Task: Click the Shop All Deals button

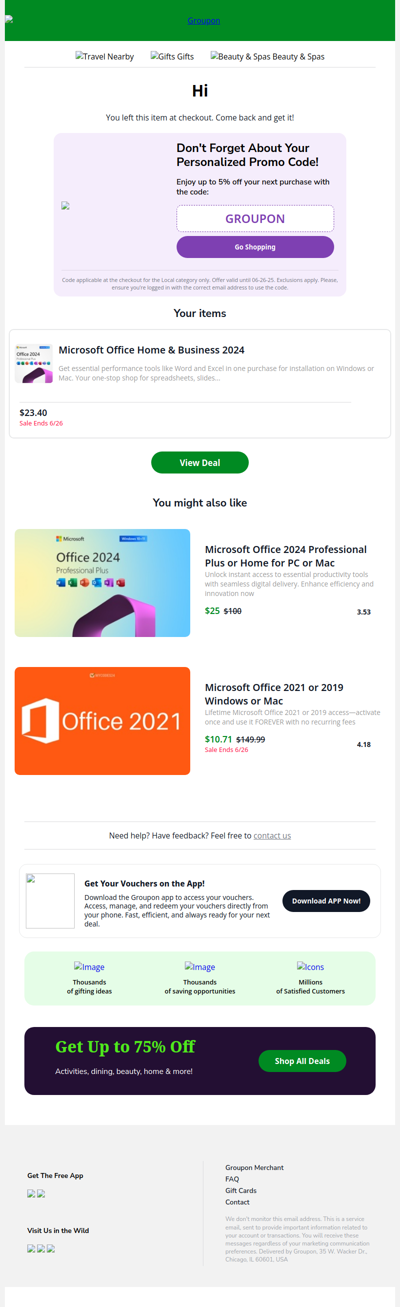Action: click(x=303, y=1061)
